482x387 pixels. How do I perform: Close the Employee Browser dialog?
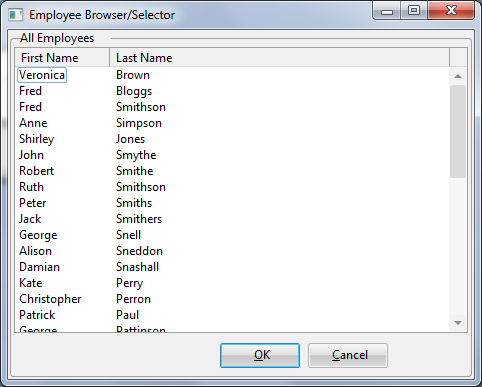pyautogui.click(x=451, y=11)
